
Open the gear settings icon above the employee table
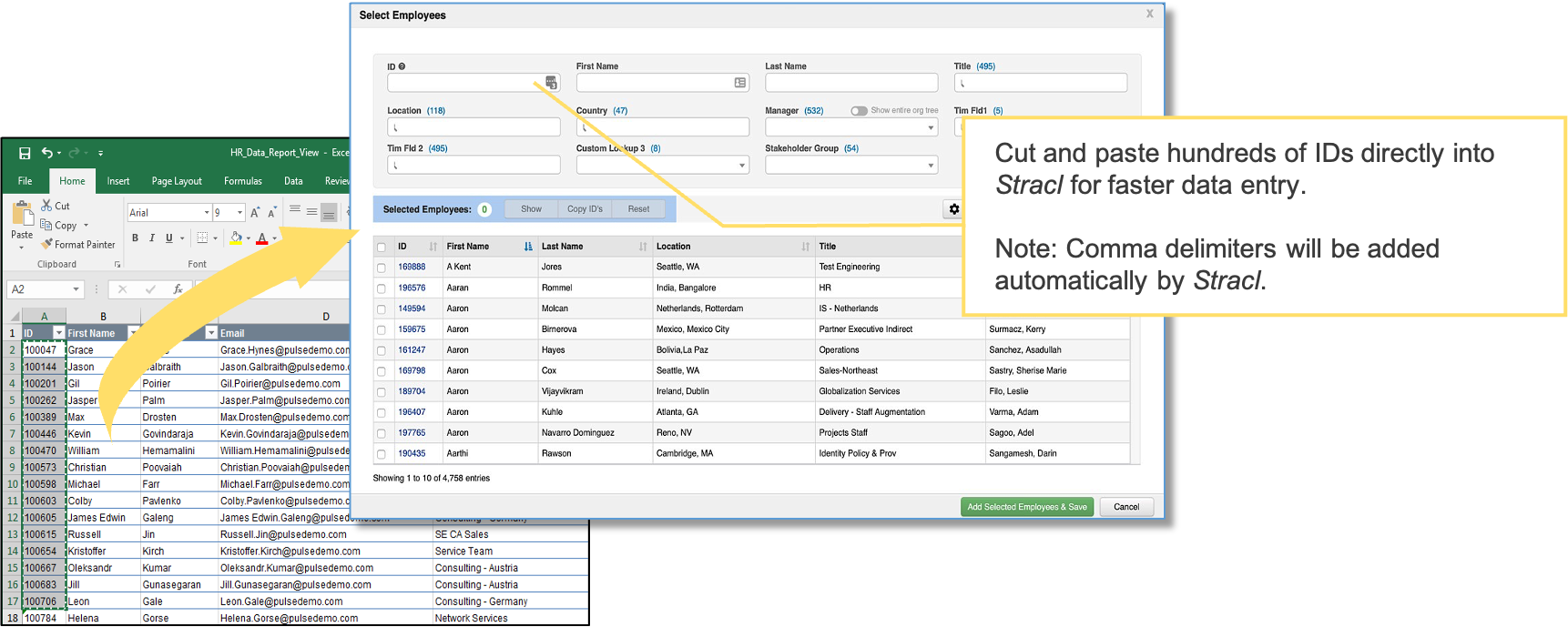coord(953,209)
